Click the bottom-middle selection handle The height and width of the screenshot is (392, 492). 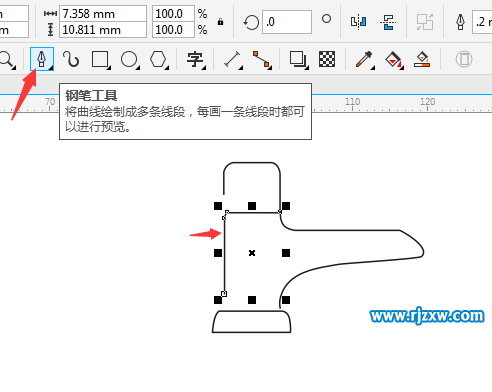[252, 300]
